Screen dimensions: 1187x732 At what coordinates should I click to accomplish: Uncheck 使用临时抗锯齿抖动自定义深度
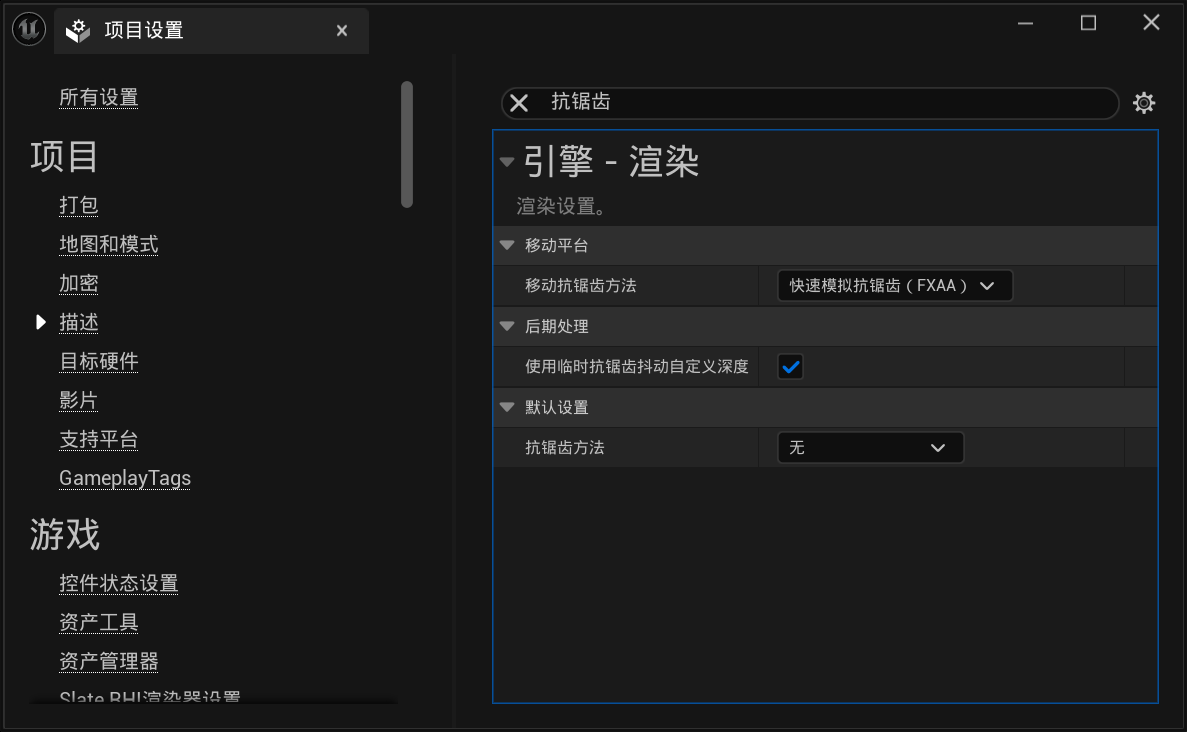point(790,367)
